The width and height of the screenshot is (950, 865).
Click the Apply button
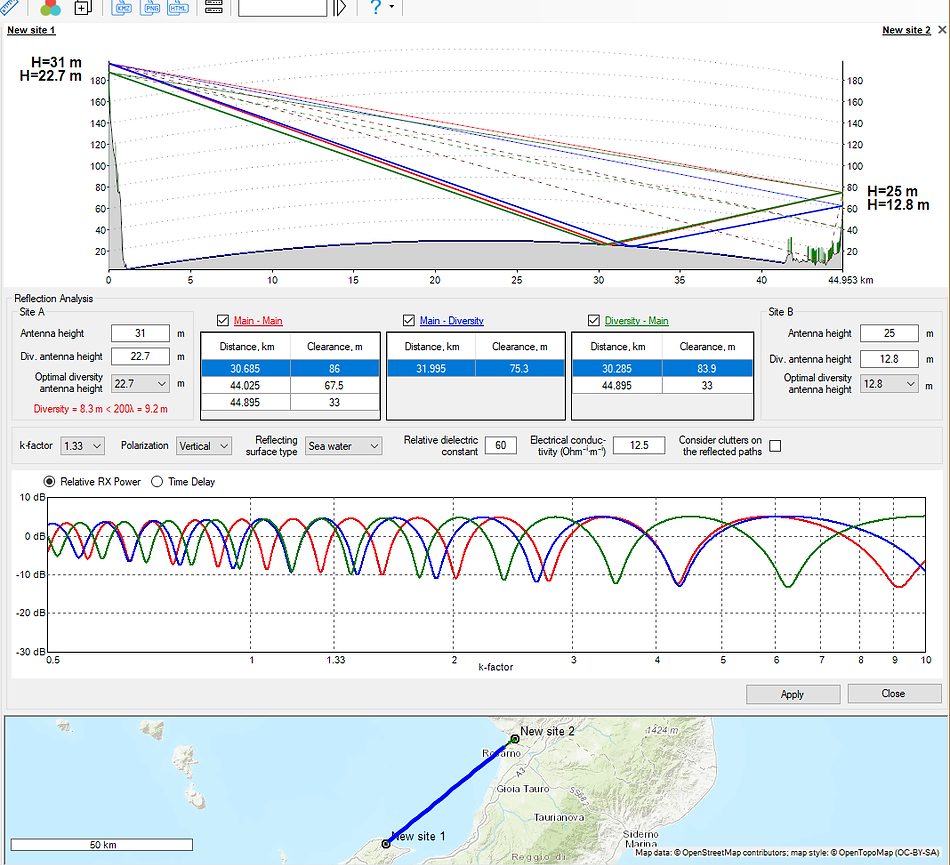click(x=792, y=694)
